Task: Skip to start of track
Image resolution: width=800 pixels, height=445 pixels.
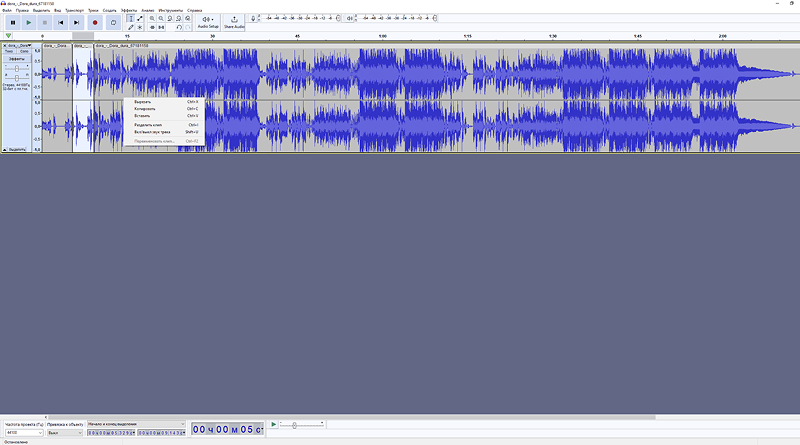Action: tap(60, 22)
